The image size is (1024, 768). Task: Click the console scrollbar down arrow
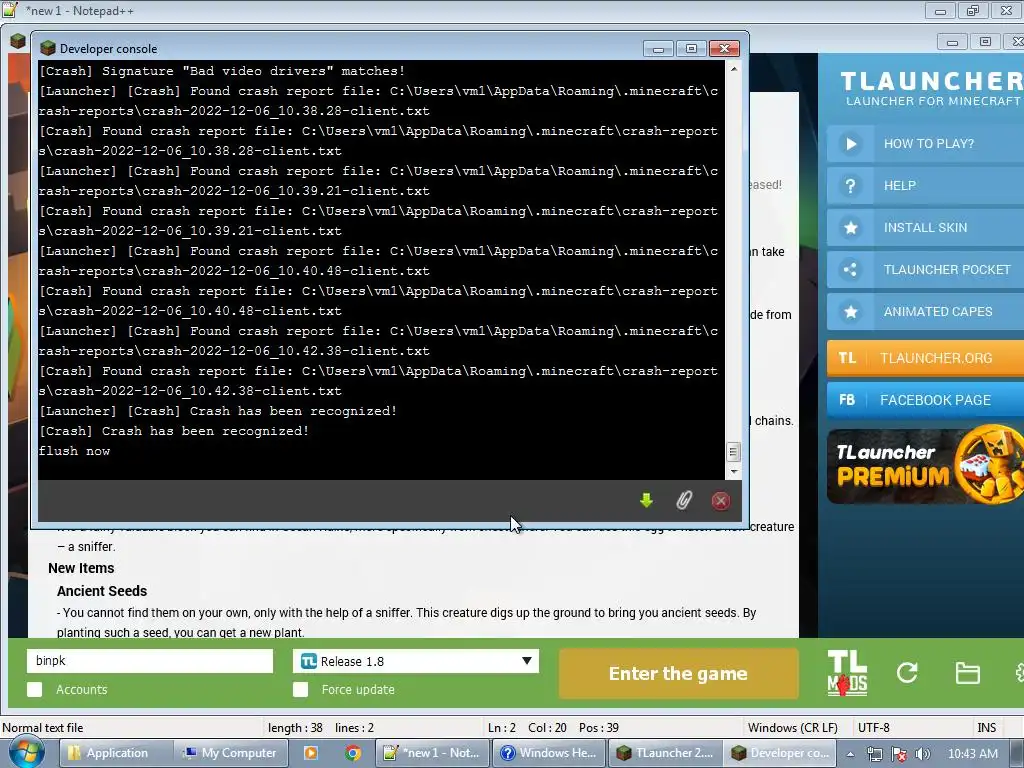coord(733,472)
